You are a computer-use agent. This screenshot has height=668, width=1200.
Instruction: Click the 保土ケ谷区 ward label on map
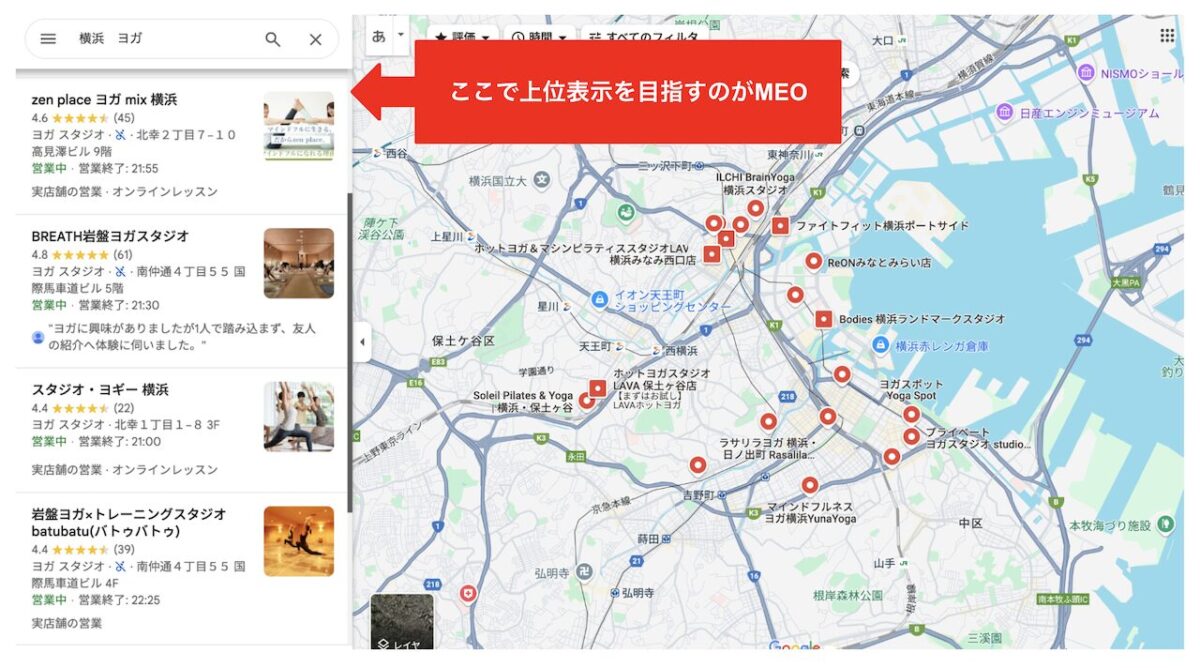(464, 341)
